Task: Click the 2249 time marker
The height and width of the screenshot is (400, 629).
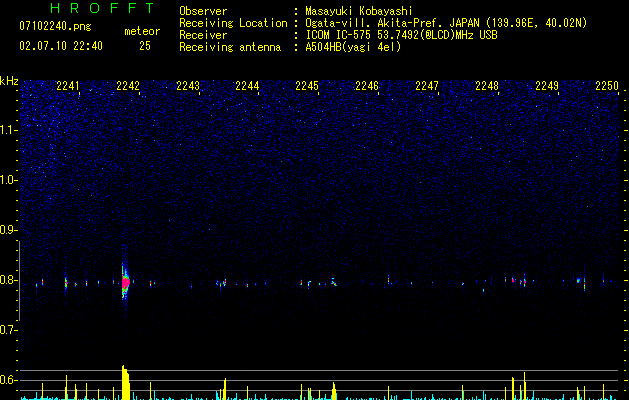Action: pyautogui.click(x=547, y=86)
